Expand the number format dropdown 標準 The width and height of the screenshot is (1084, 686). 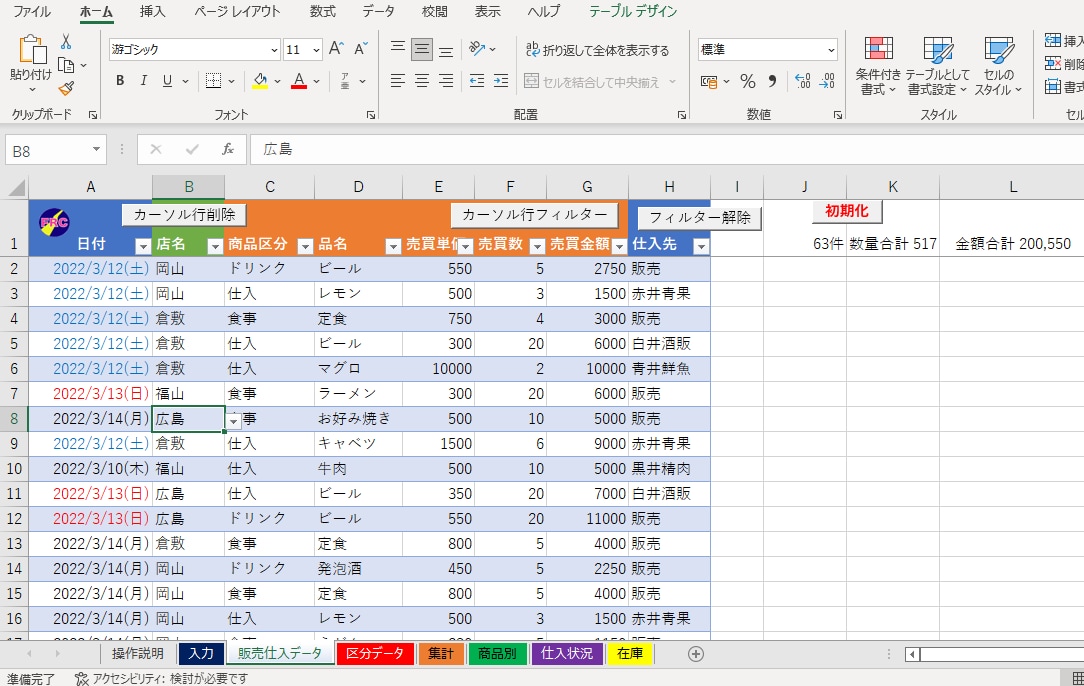coord(830,50)
